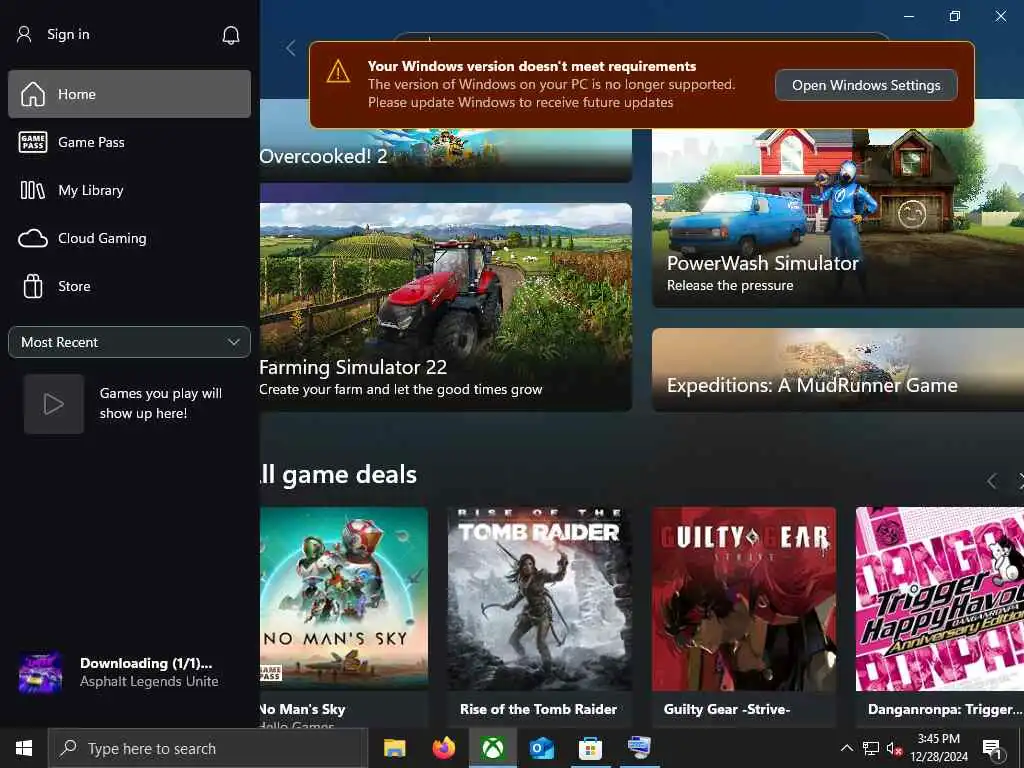Screen dimensions: 1024x768
Task: Open Farming Simulator 22 tile
Action: coord(445,307)
